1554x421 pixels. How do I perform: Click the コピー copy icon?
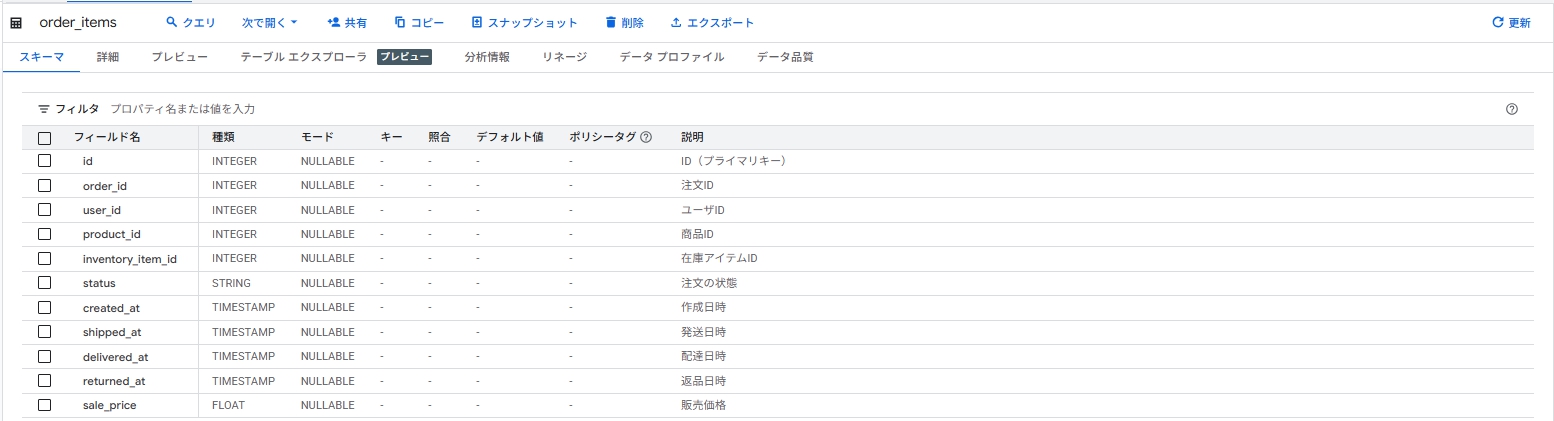(400, 22)
